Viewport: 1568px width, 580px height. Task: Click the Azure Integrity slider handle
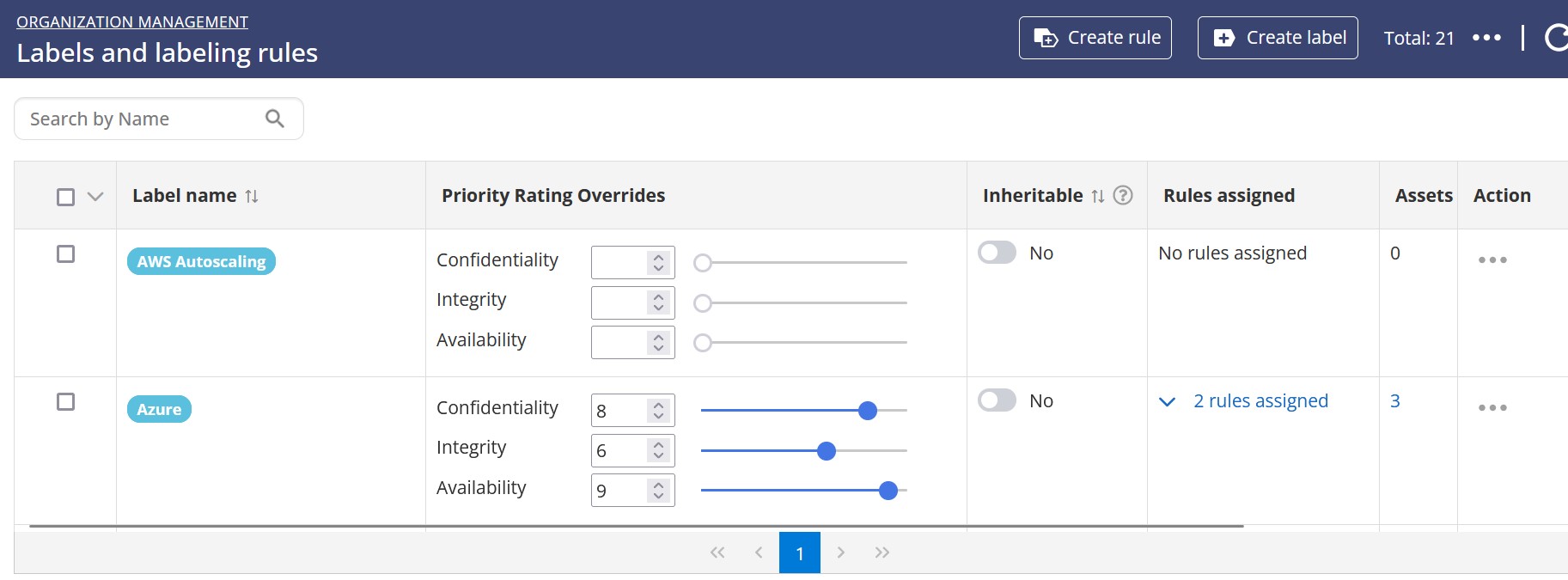point(826,451)
